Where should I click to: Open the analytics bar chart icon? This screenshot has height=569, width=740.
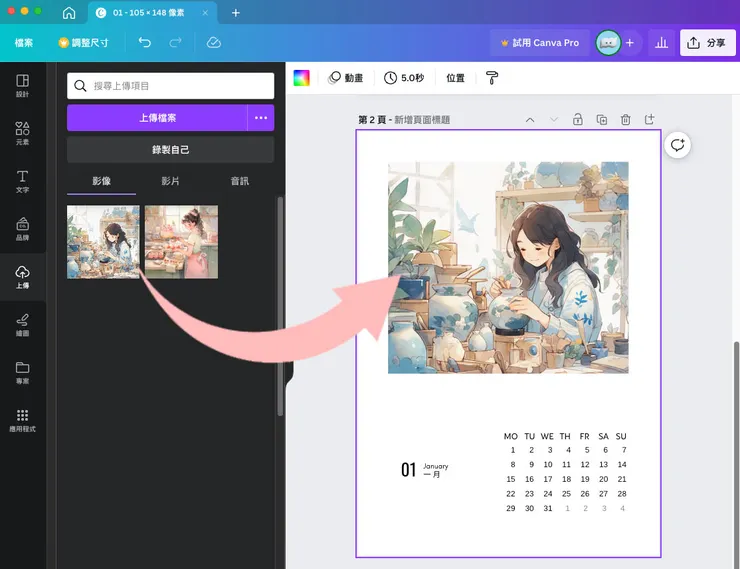coord(661,43)
